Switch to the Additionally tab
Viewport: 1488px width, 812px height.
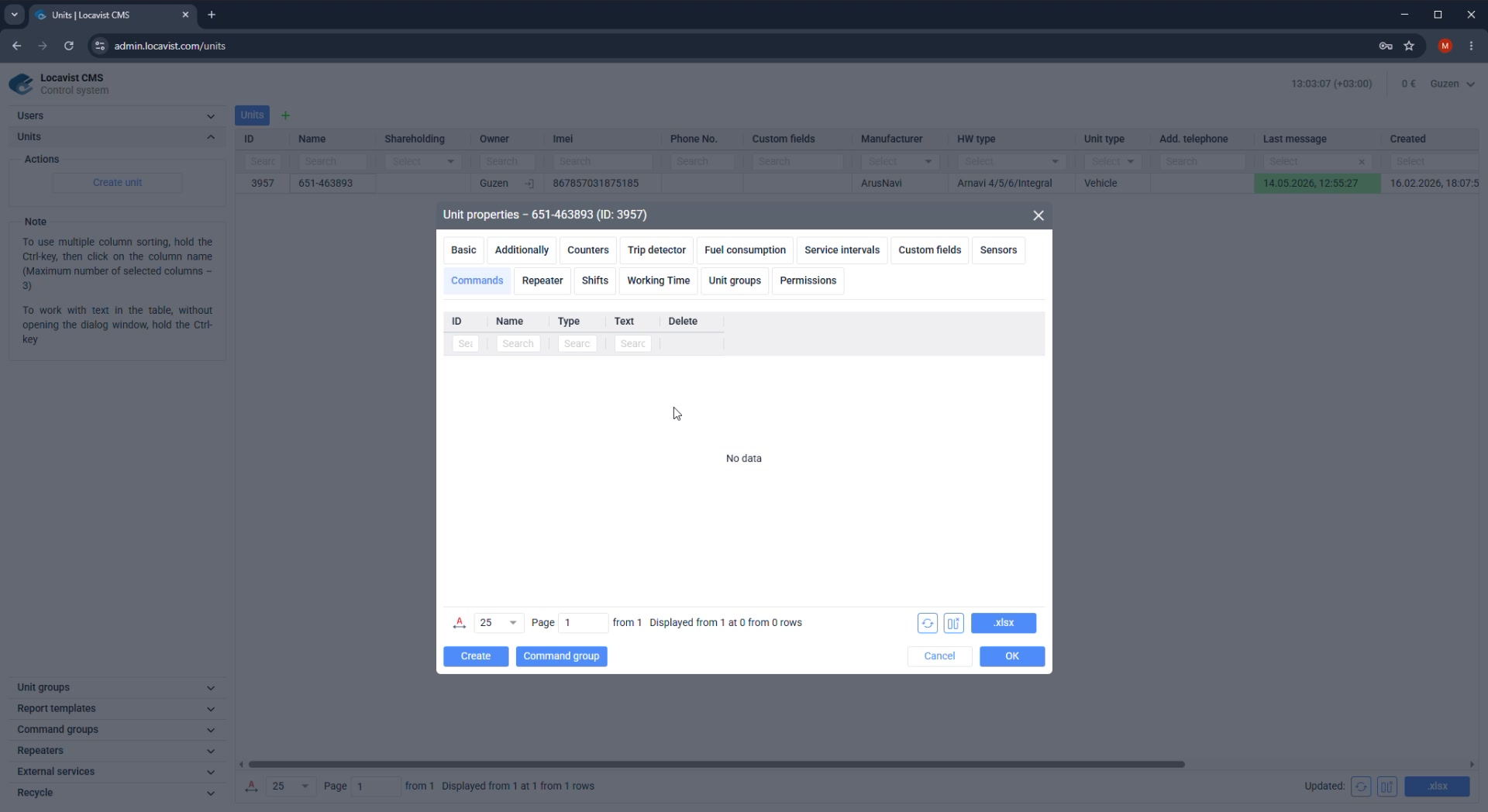(522, 250)
